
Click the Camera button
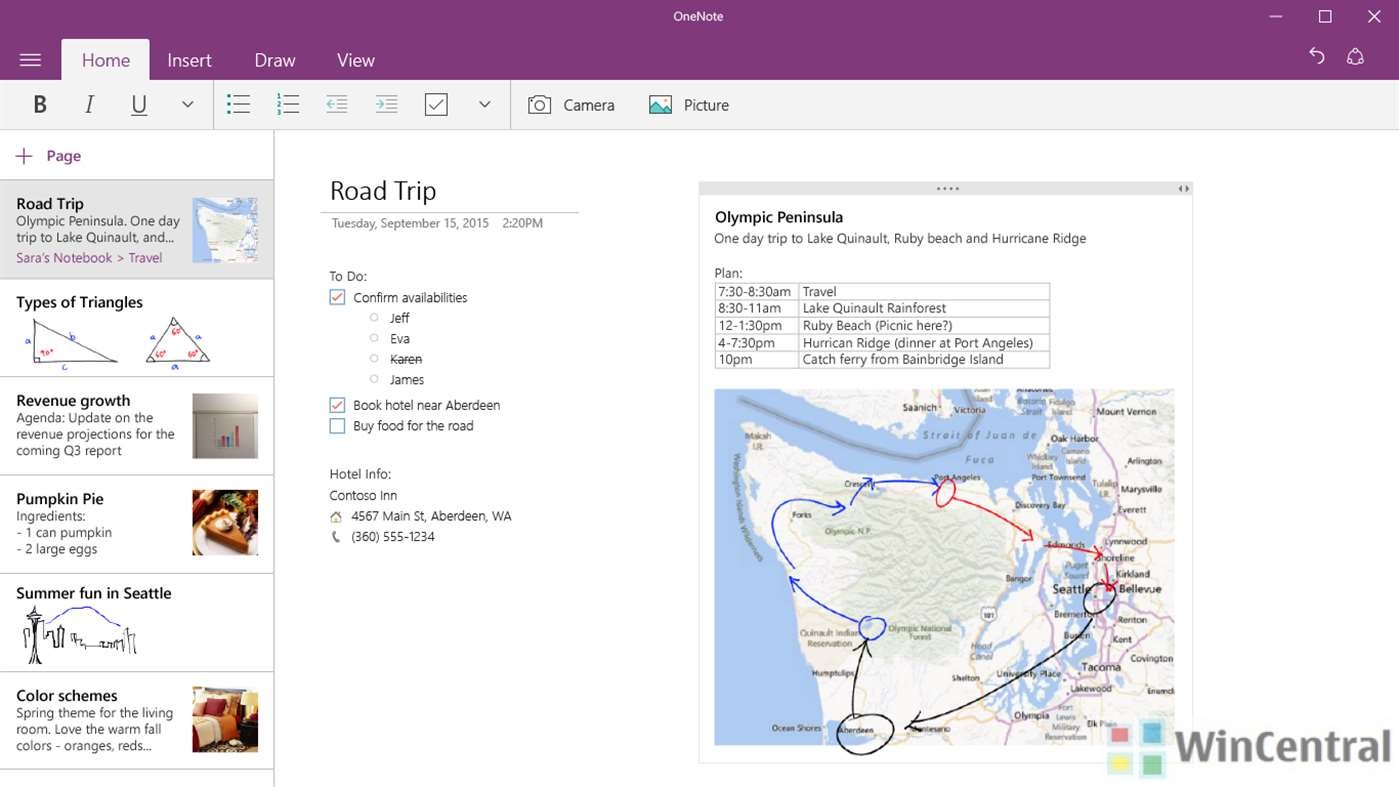[x=571, y=105]
